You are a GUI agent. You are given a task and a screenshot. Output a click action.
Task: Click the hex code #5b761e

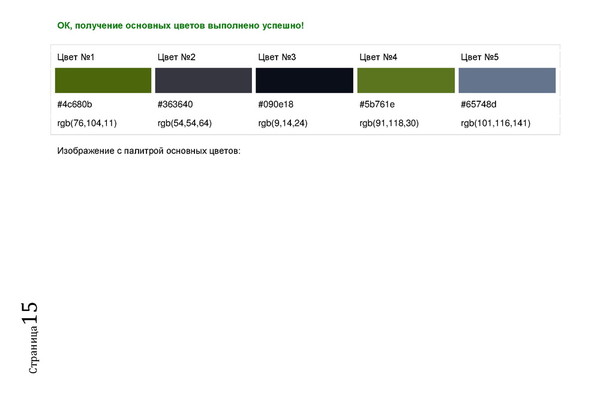pyautogui.click(x=377, y=104)
